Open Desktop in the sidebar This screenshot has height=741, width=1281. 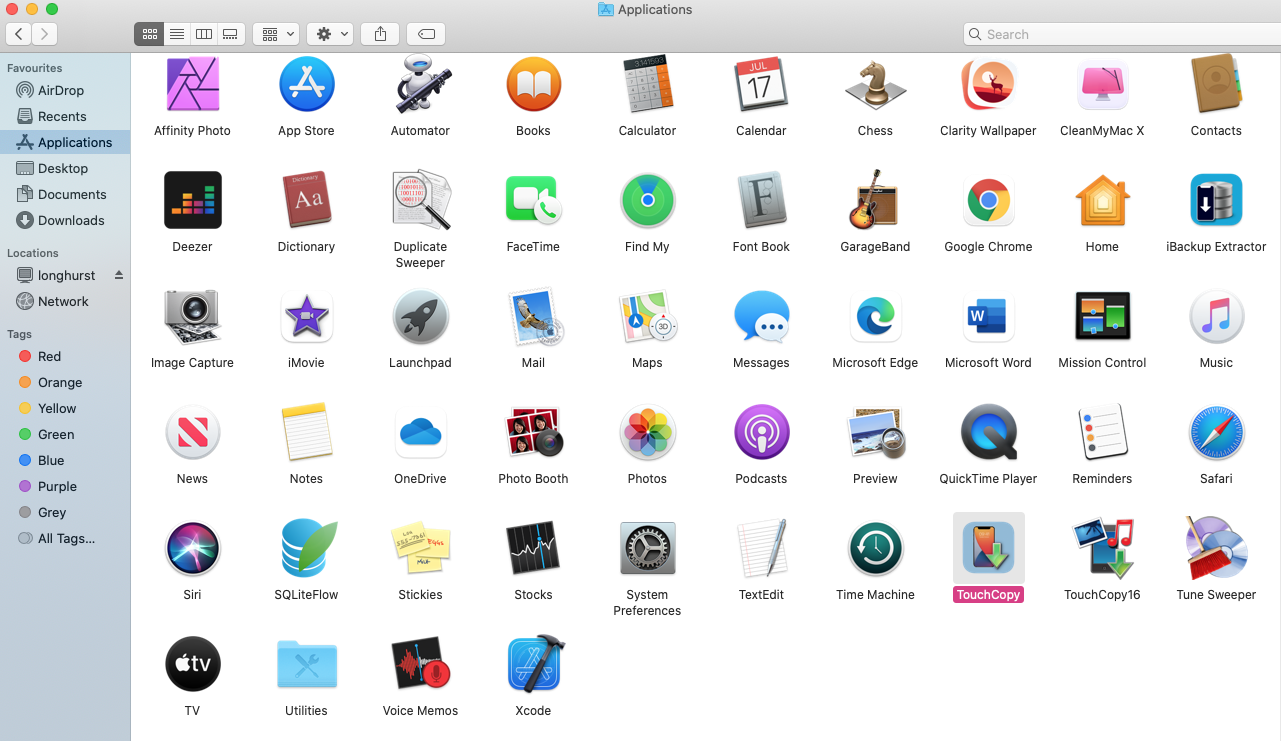point(65,168)
